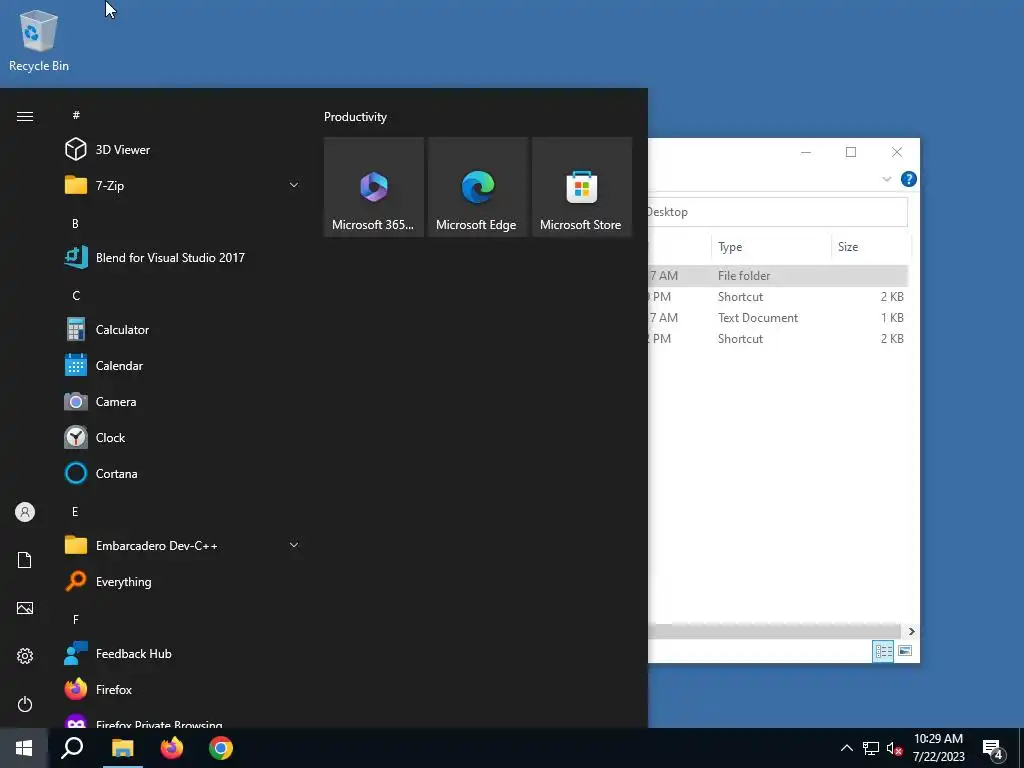The height and width of the screenshot is (768, 1024).
Task: Launch the Everything search app
Action: click(183, 581)
